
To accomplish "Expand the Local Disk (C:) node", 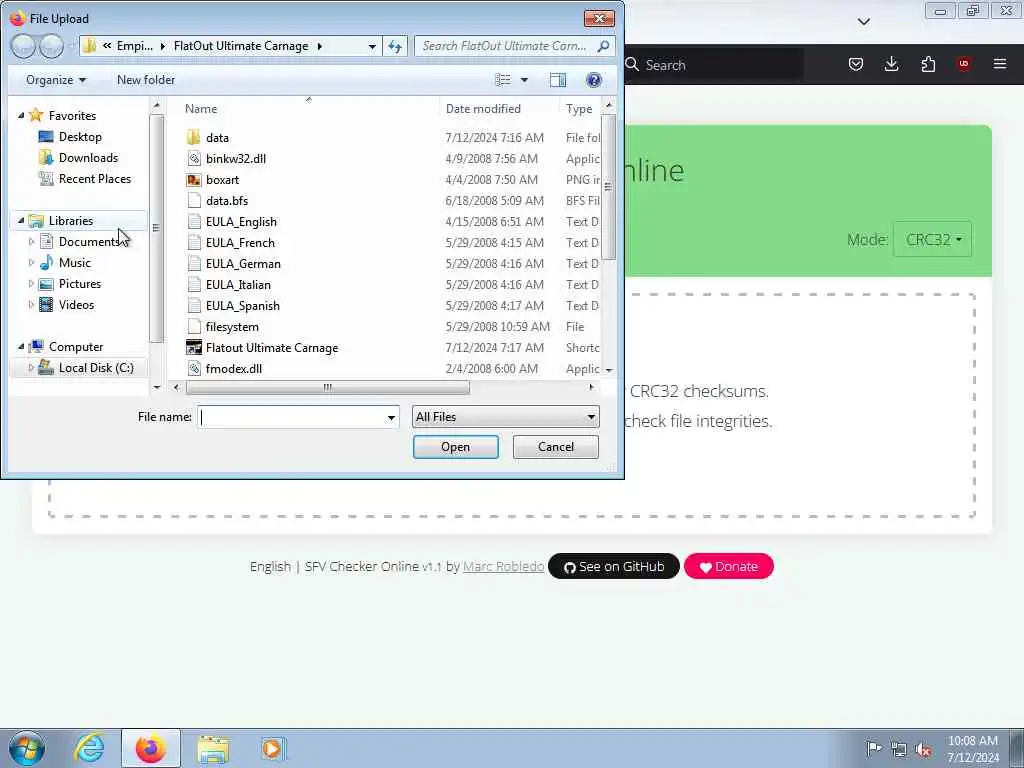I will [x=31, y=368].
